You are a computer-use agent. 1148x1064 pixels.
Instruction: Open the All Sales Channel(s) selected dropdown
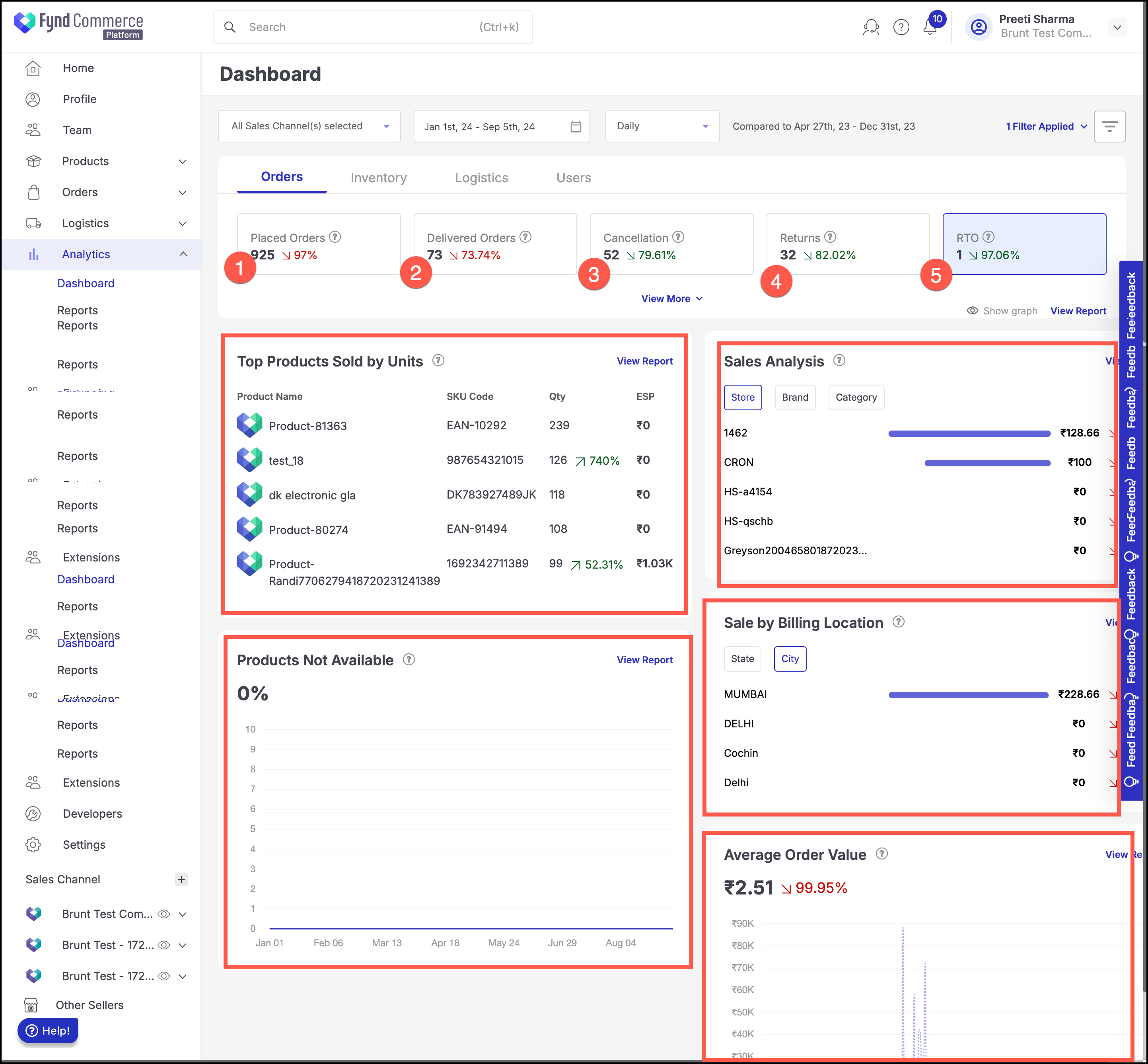309,126
